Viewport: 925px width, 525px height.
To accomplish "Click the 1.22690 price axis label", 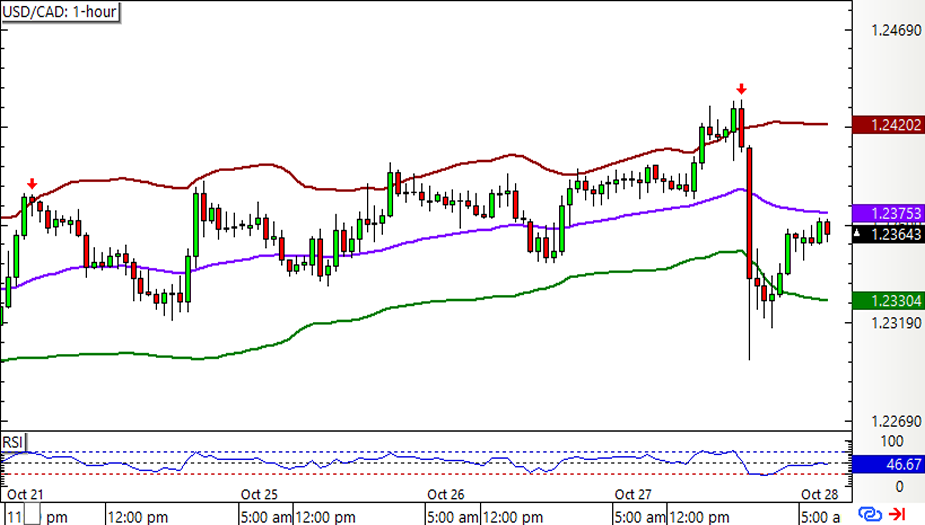I will [896, 421].
